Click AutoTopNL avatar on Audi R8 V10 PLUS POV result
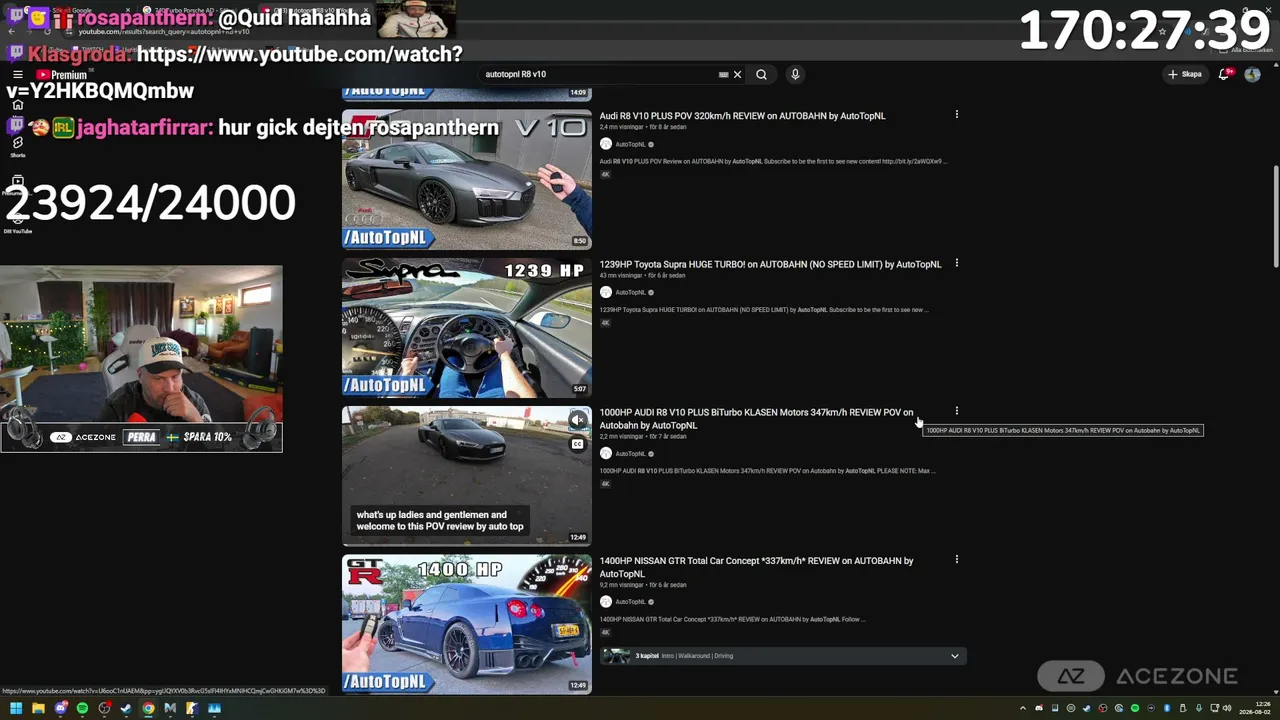This screenshot has height=720, width=1280. pos(605,144)
